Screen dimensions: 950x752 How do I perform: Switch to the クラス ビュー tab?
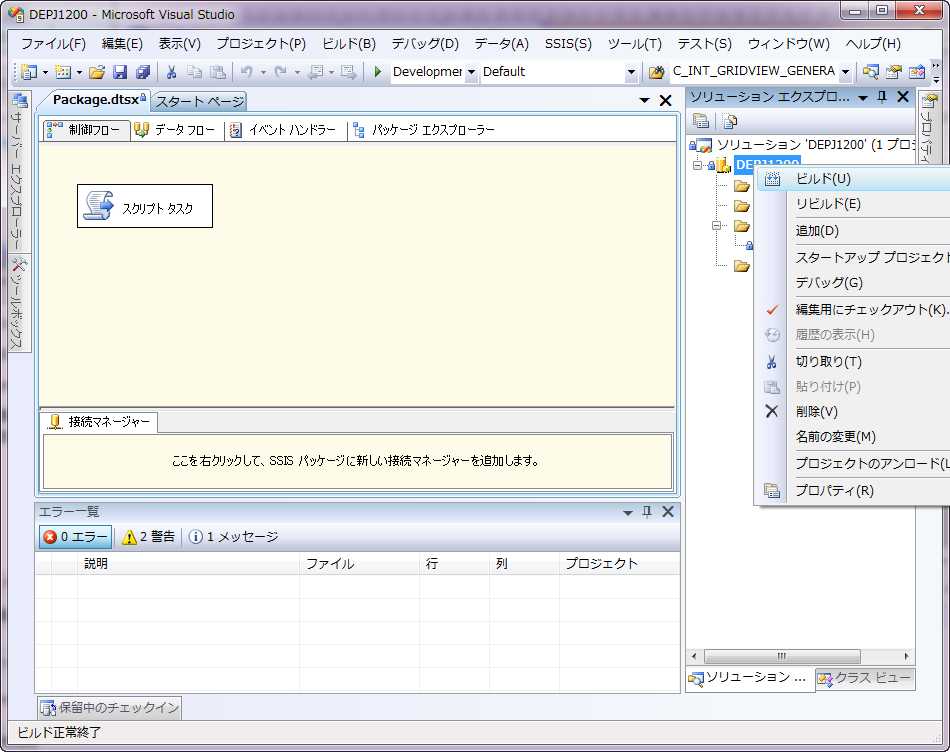coord(865,679)
